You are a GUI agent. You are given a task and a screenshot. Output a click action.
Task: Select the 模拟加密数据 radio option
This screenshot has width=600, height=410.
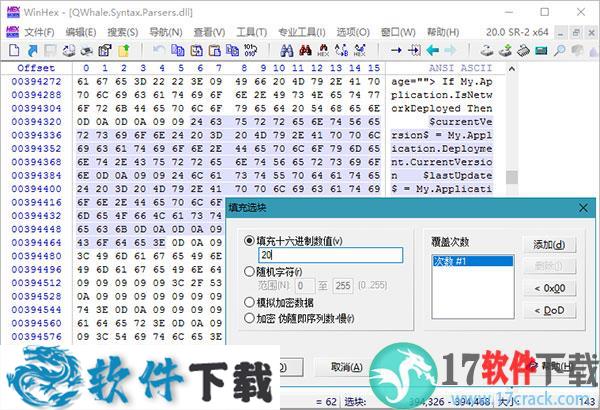[x=249, y=302]
